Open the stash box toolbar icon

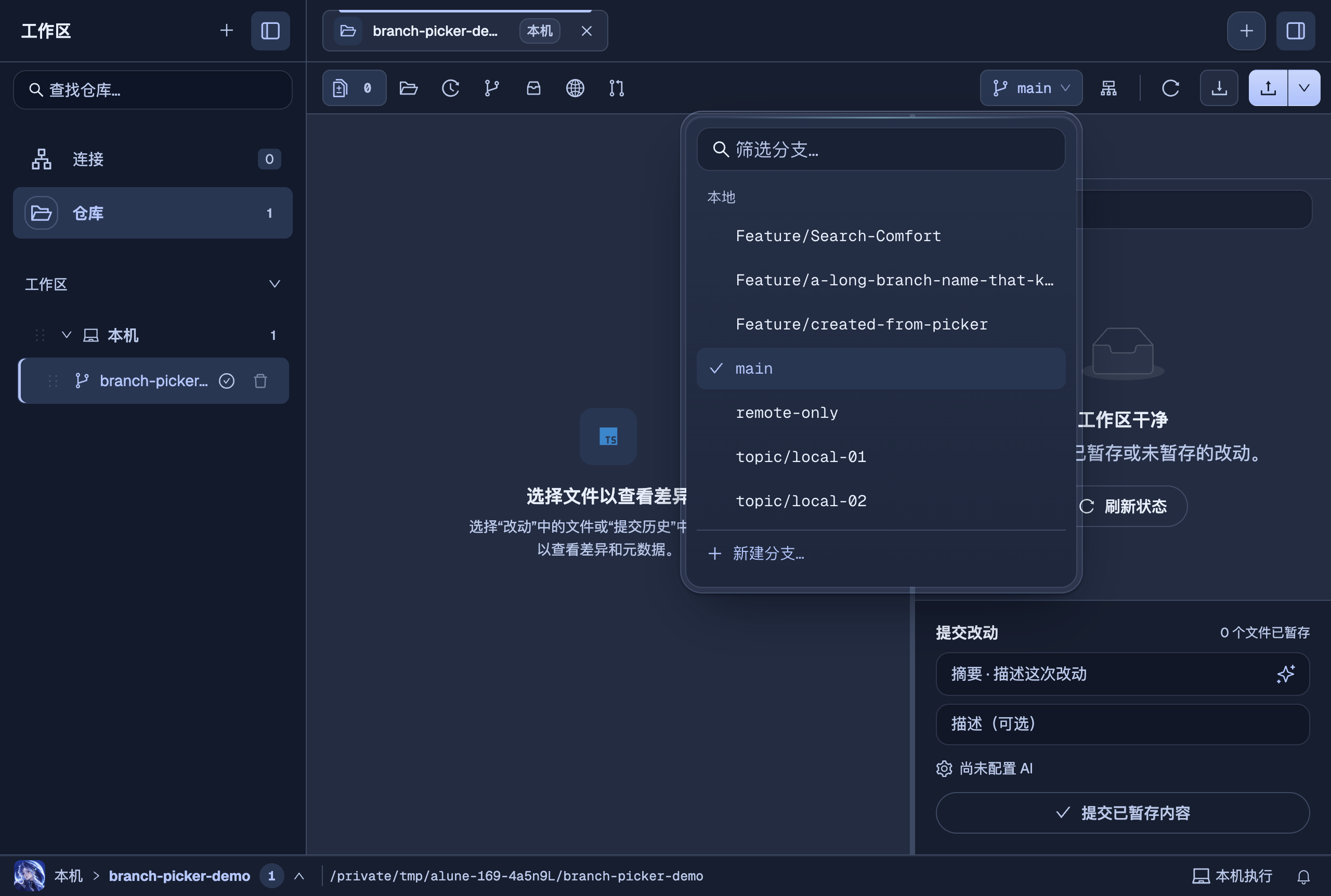tap(533, 88)
